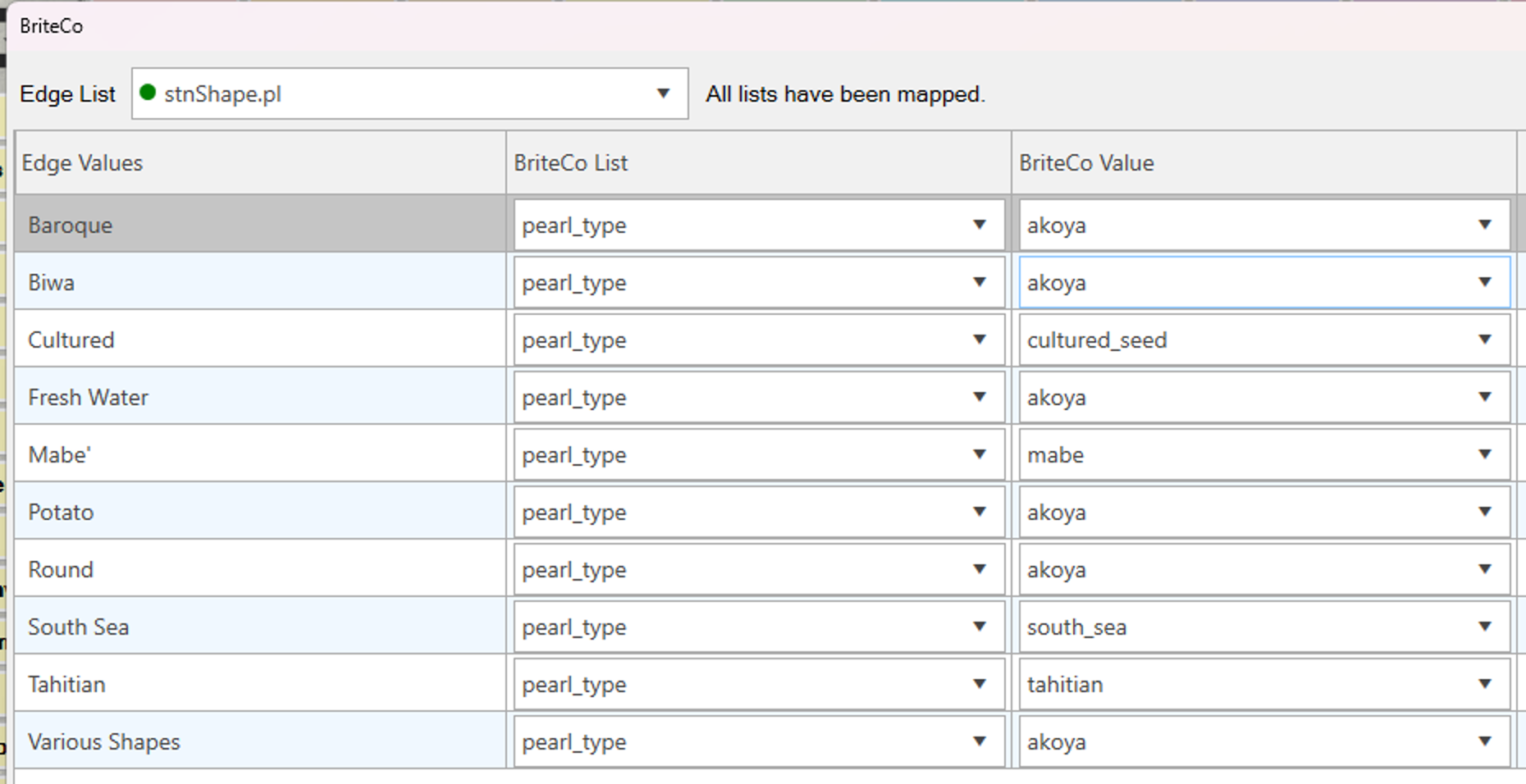Open the mabe value dropdown
This screenshot has width=1526, height=784.
click(1484, 454)
